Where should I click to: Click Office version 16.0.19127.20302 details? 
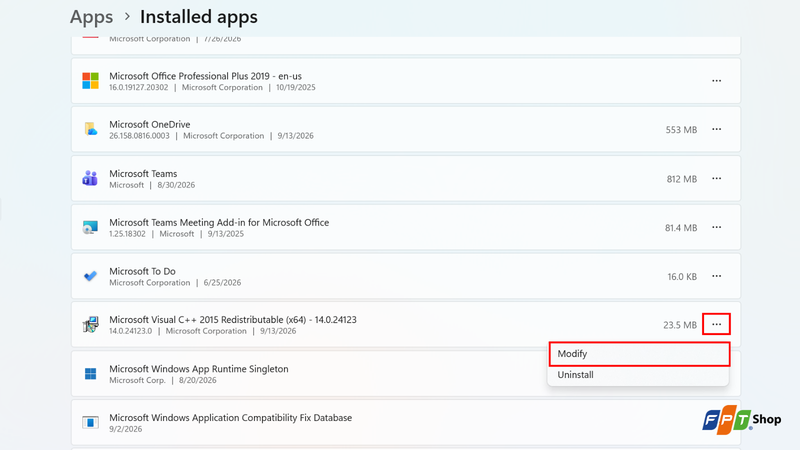click(x=138, y=87)
